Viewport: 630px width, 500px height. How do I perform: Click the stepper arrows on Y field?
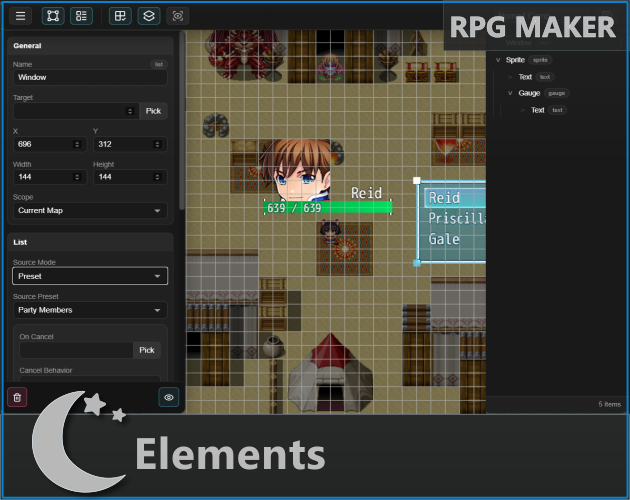click(x=158, y=144)
